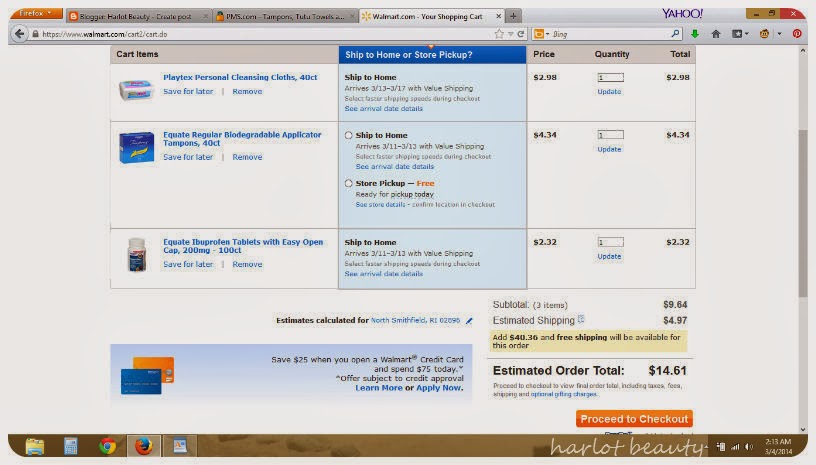The height and width of the screenshot is (465, 816).
Task: Click the monkey face toolbar icon
Action: point(764,34)
